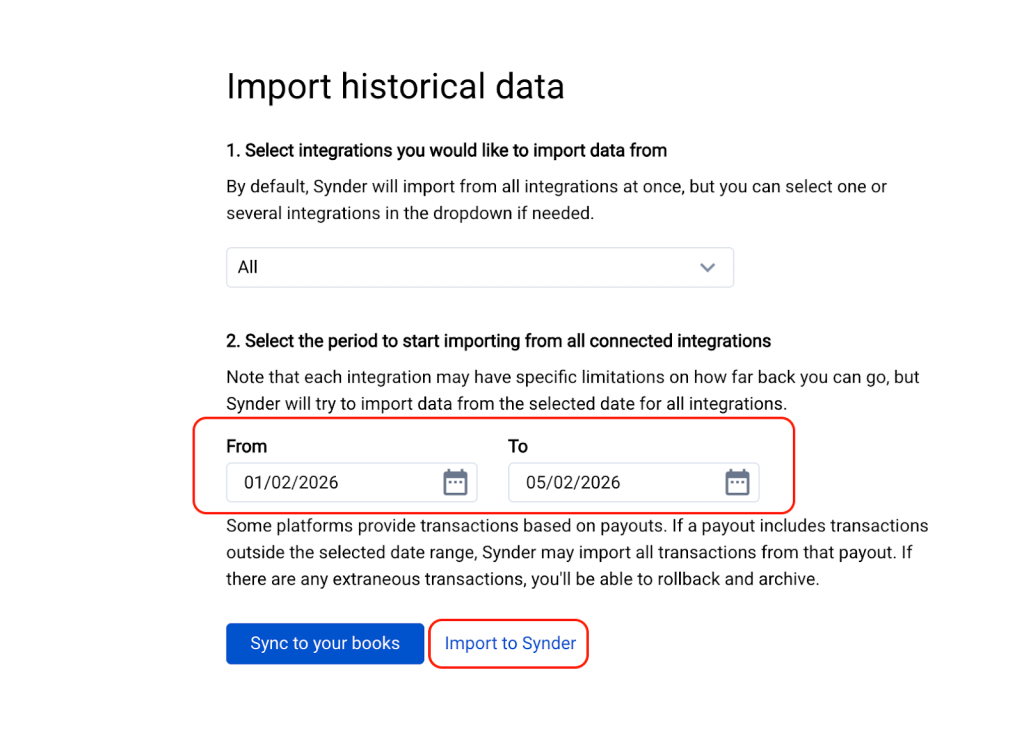Click the 'From' field label
Viewport: 1024px width, 733px height.
coord(247,446)
